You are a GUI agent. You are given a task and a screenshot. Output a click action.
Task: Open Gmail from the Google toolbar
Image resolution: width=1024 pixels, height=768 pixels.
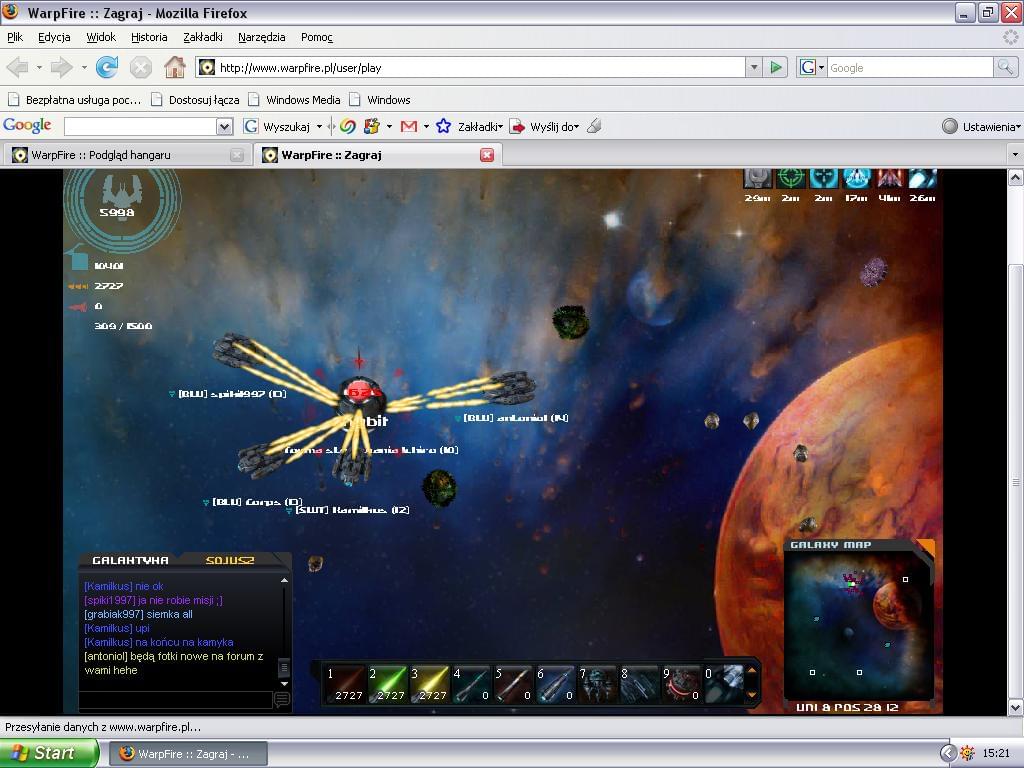click(x=409, y=126)
